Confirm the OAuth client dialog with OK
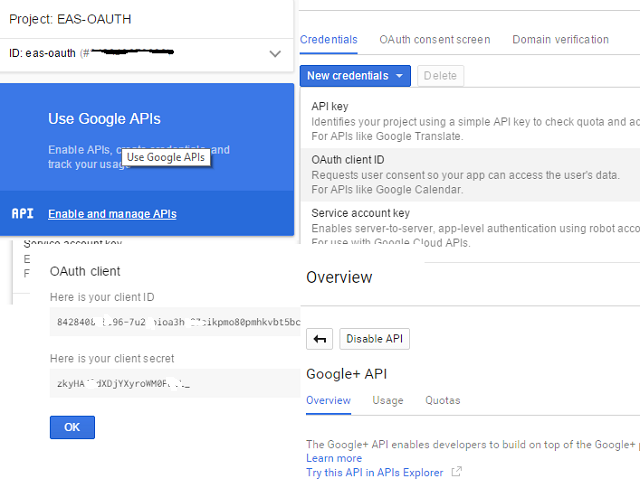 72,427
